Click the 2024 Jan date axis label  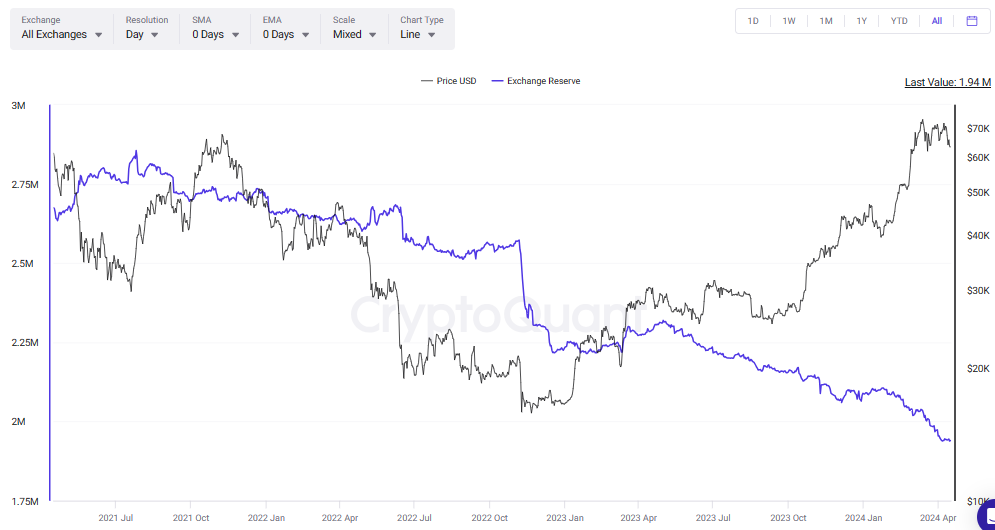862,518
